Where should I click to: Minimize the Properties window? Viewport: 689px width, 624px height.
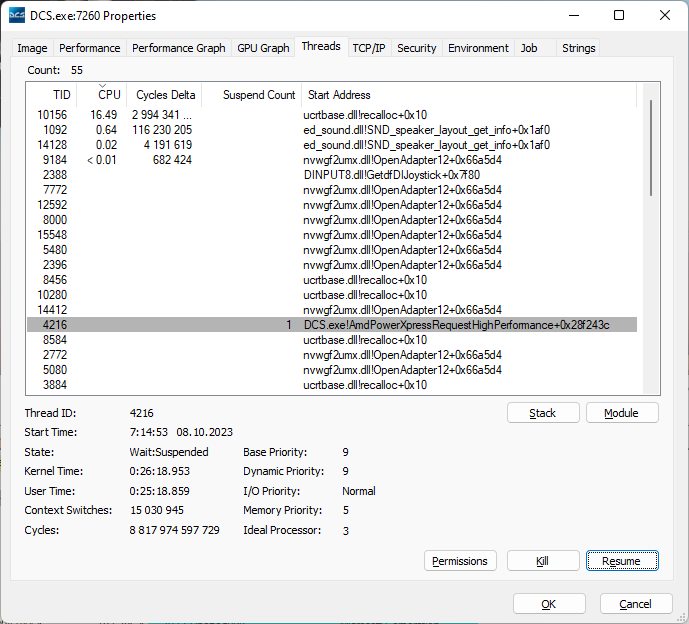pos(573,15)
